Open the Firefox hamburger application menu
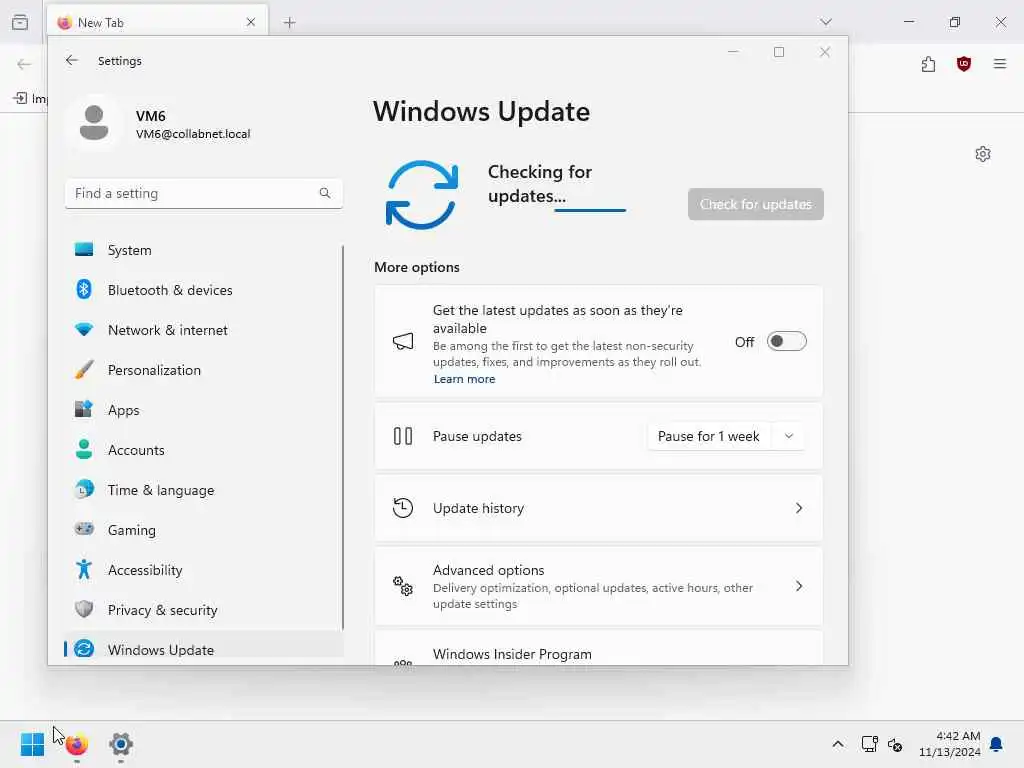1024x768 pixels. coord(1000,64)
